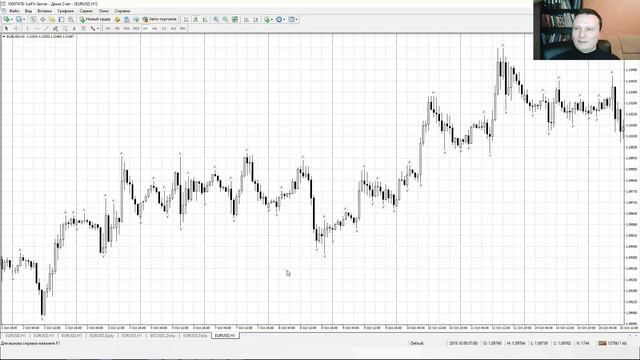Open the Графики menu
640x360 pixels.
tap(65, 11)
